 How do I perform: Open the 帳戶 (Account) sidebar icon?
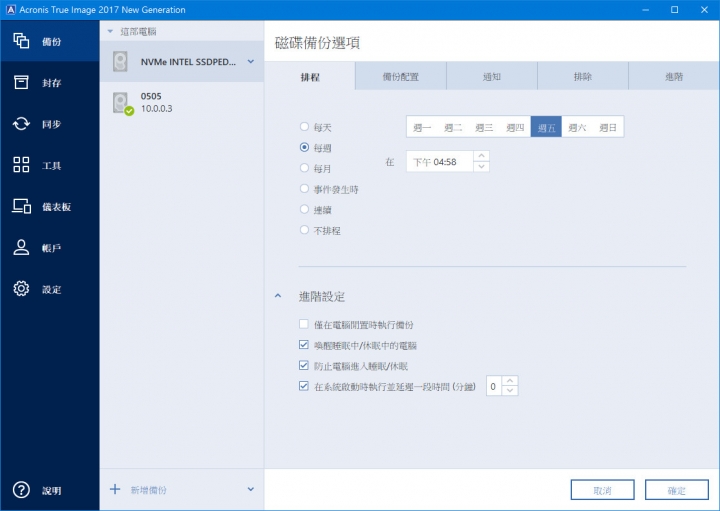point(21,247)
